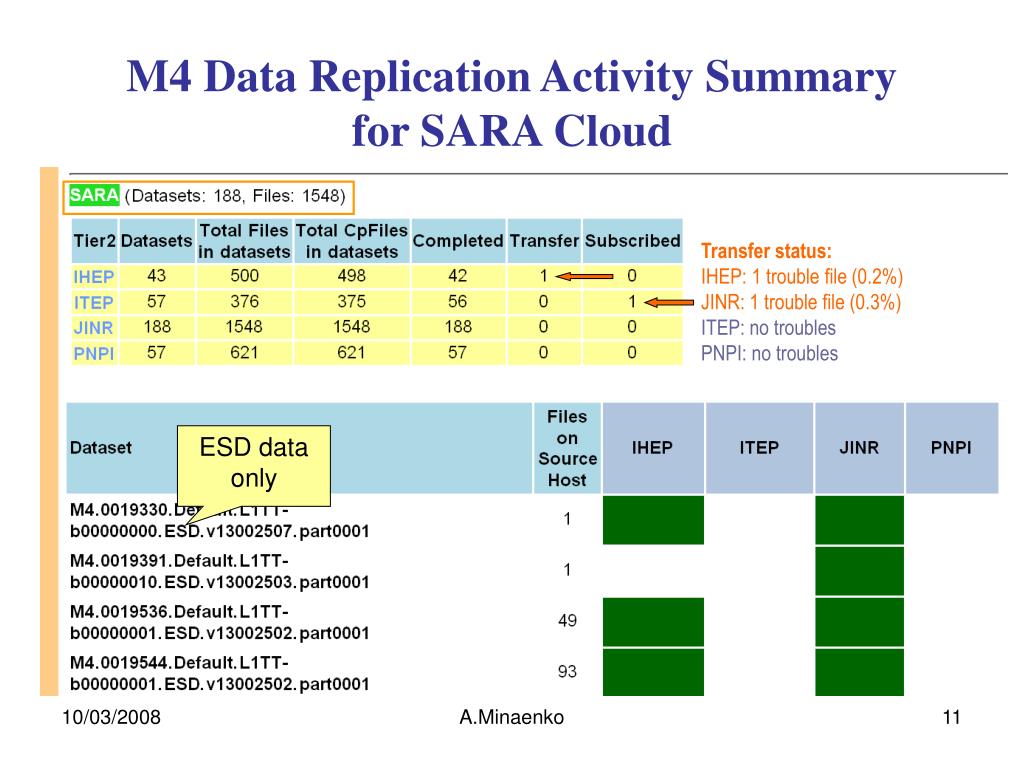Select the Subscribed column header
1024x768 pixels.
[x=632, y=241]
